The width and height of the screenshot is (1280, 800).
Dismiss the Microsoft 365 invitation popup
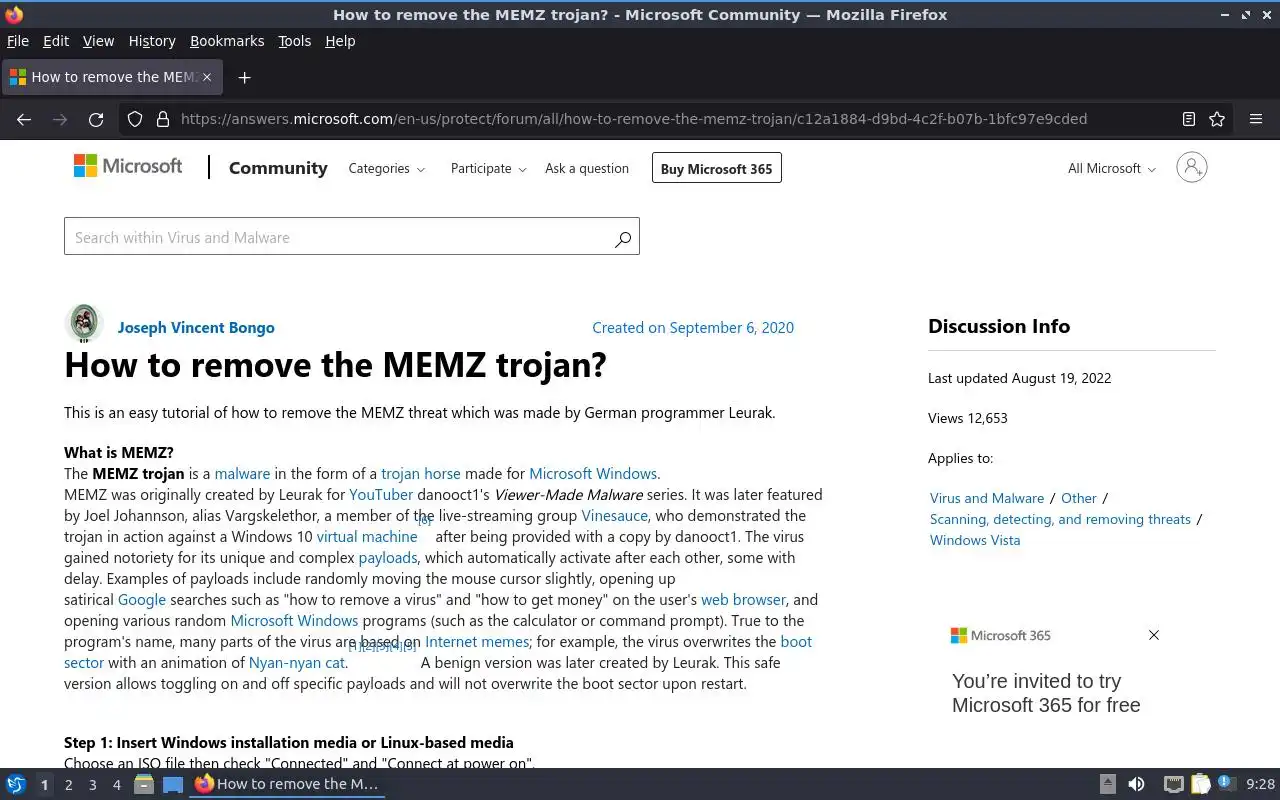tap(1154, 635)
